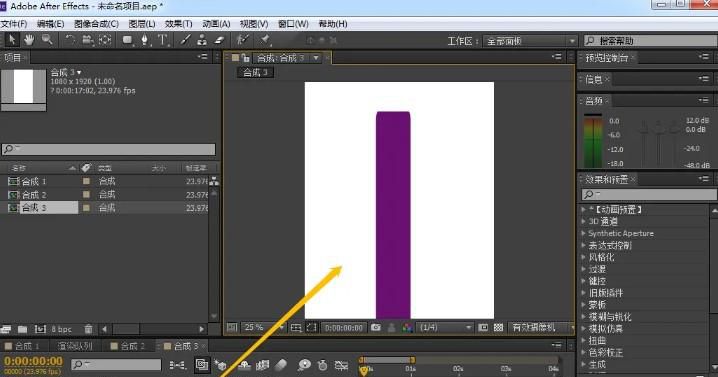Click the 合成 3 breadcrumb in viewer

(256, 72)
